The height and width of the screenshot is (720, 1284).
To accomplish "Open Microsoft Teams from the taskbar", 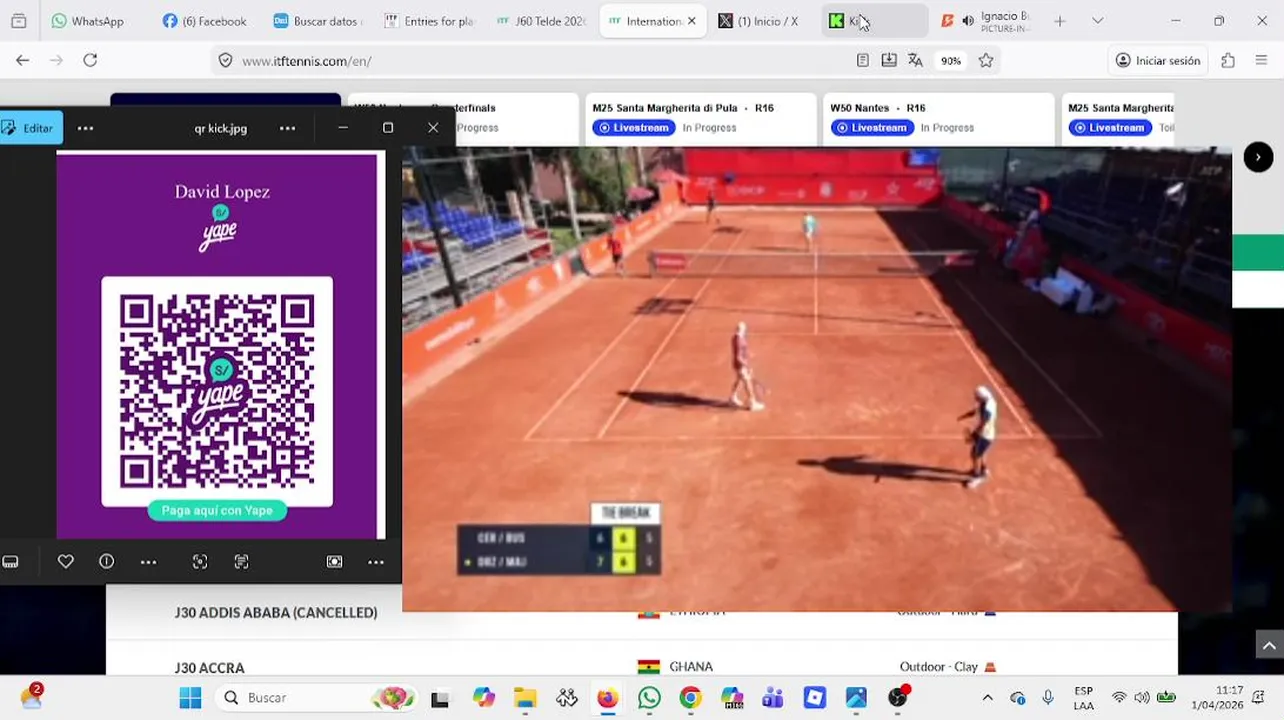I will (x=772, y=697).
